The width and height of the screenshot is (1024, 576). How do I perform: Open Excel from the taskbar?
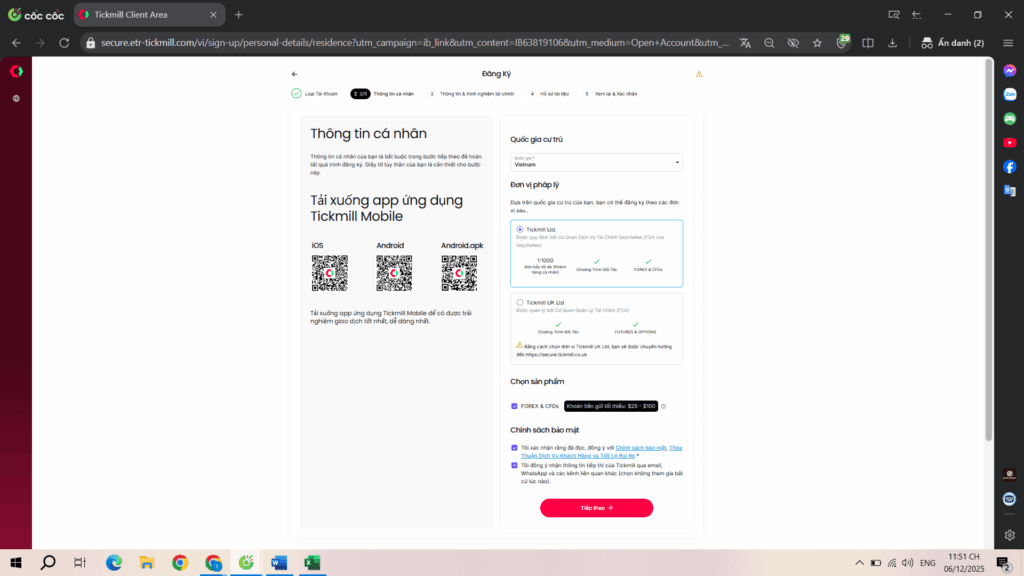tap(312, 562)
